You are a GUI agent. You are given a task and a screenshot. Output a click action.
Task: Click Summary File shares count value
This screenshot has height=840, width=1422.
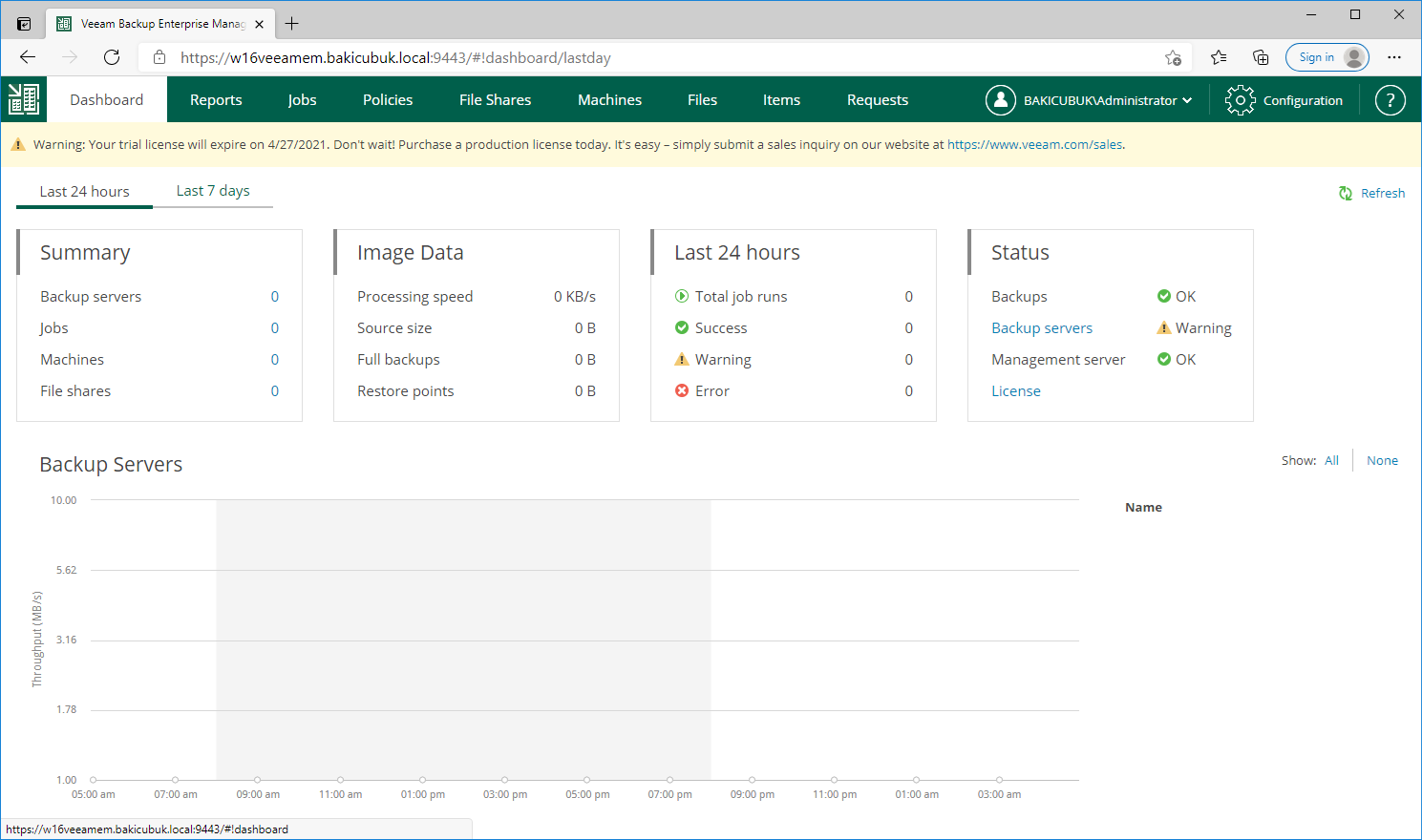coord(275,390)
